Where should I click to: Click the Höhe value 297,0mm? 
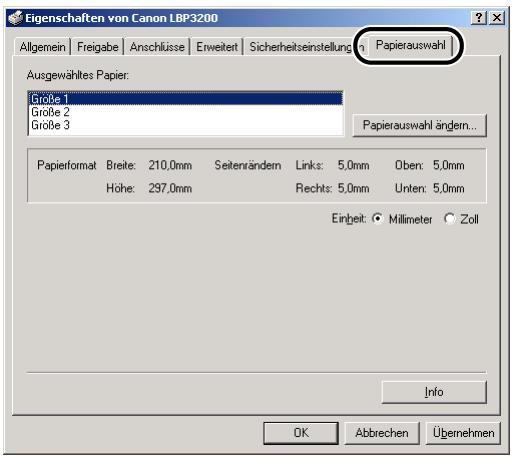[x=170, y=188]
